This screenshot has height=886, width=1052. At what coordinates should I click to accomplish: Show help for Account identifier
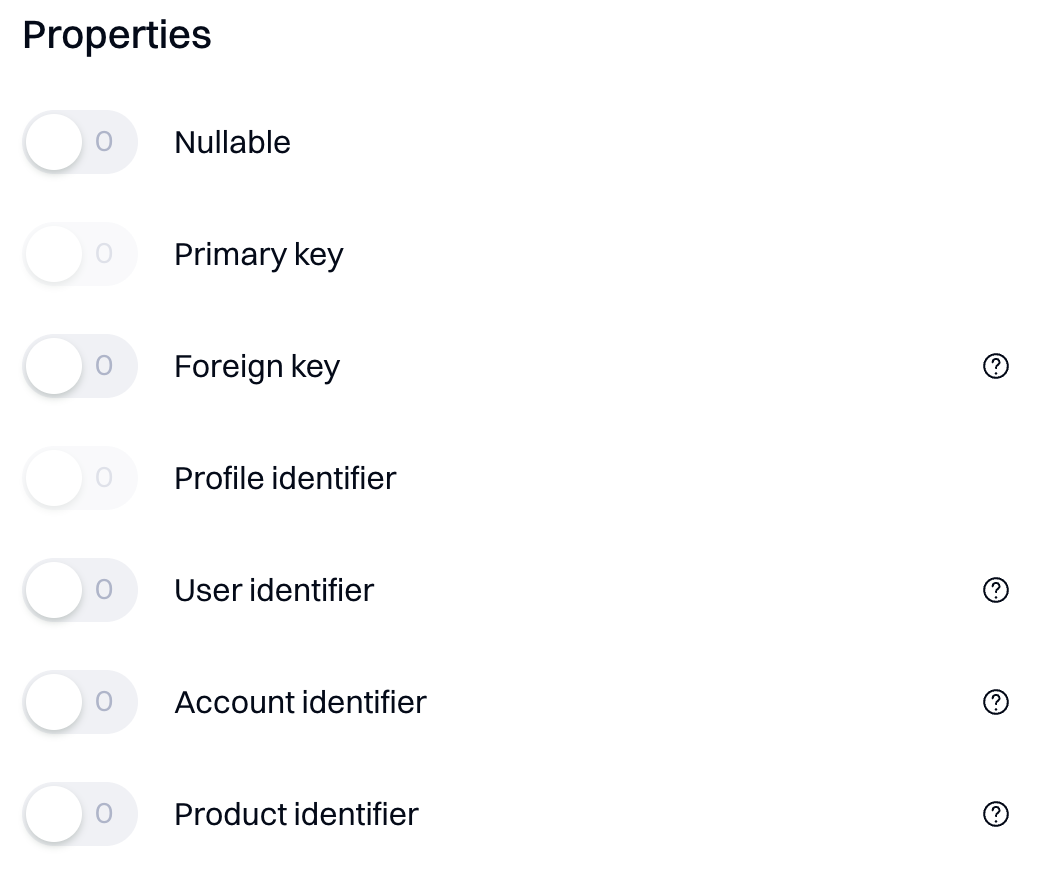point(995,703)
